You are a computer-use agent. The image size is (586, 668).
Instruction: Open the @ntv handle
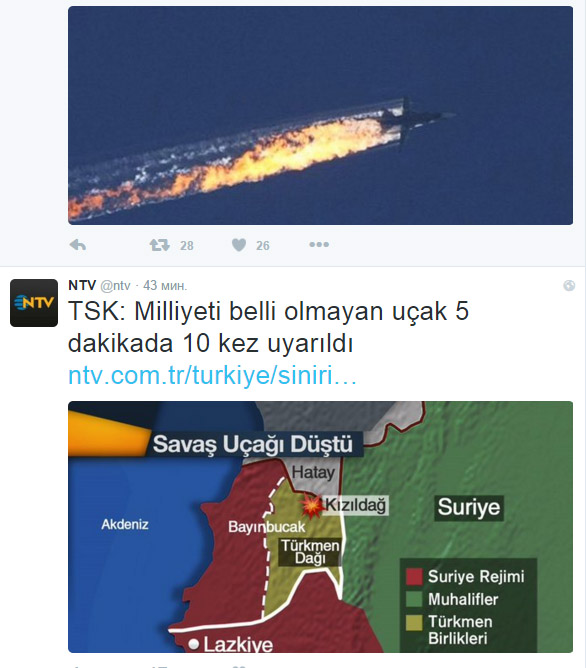(115, 285)
